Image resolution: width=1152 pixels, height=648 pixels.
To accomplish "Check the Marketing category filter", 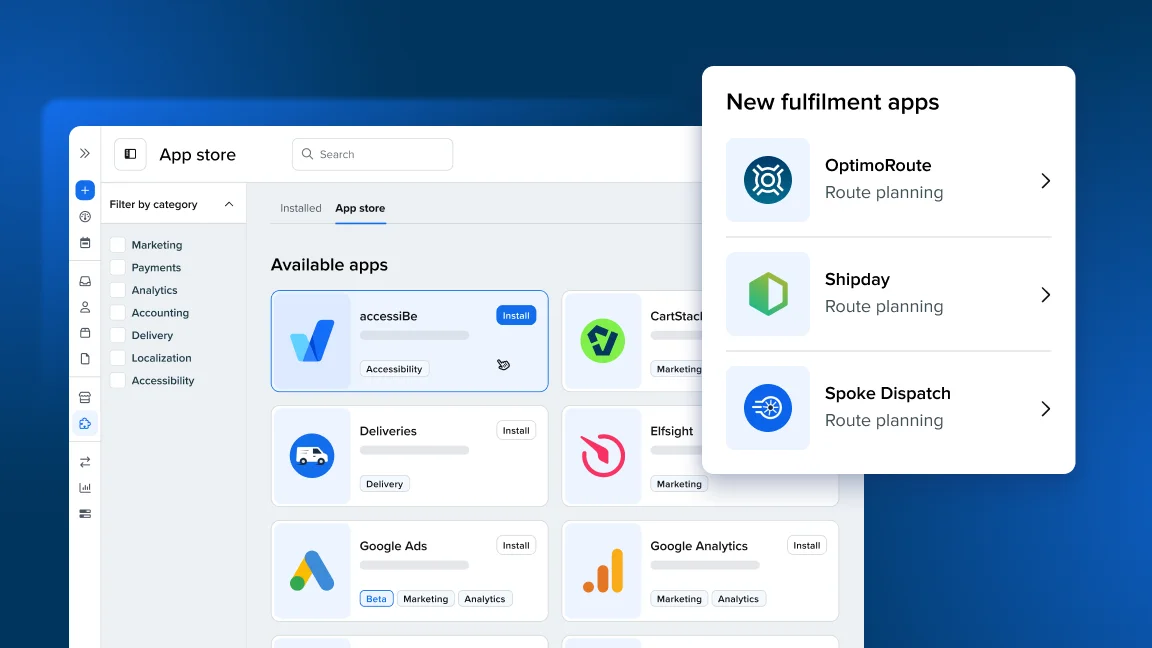I will (x=118, y=245).
